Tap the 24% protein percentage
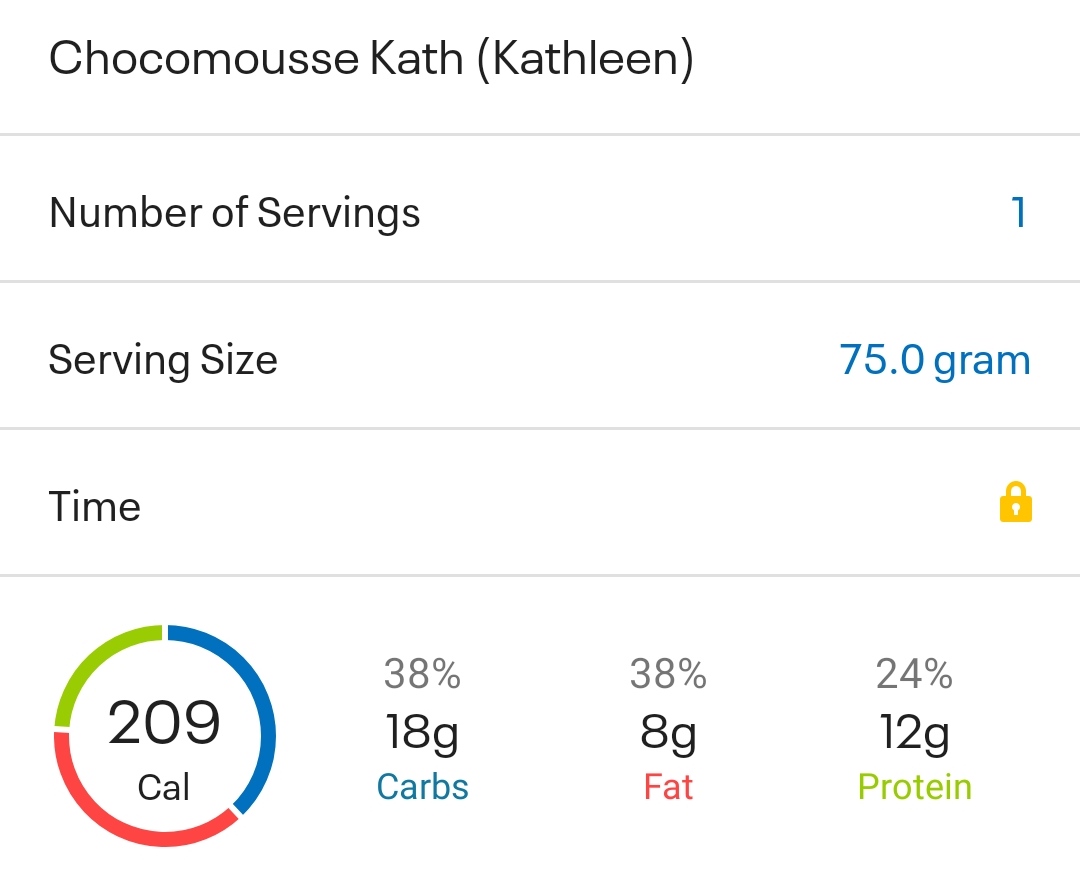This screenshot has height=869, width=1080. point(914,675)
